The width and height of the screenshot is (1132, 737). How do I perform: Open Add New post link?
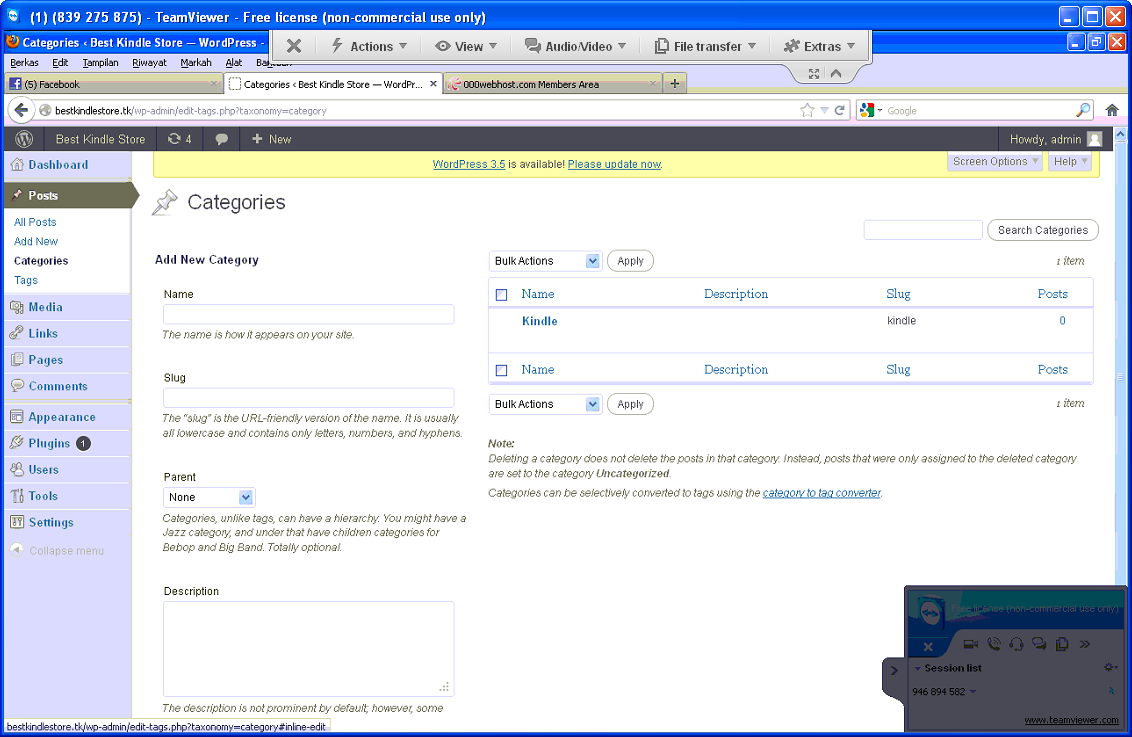[x=35, y=241]
